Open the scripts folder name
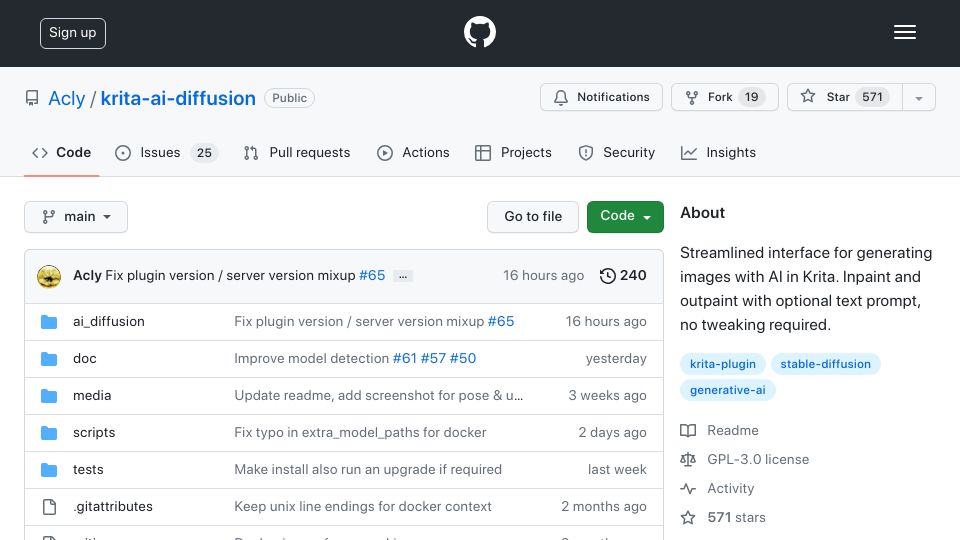This screenshot has width=960, height=540. point(94,433)
